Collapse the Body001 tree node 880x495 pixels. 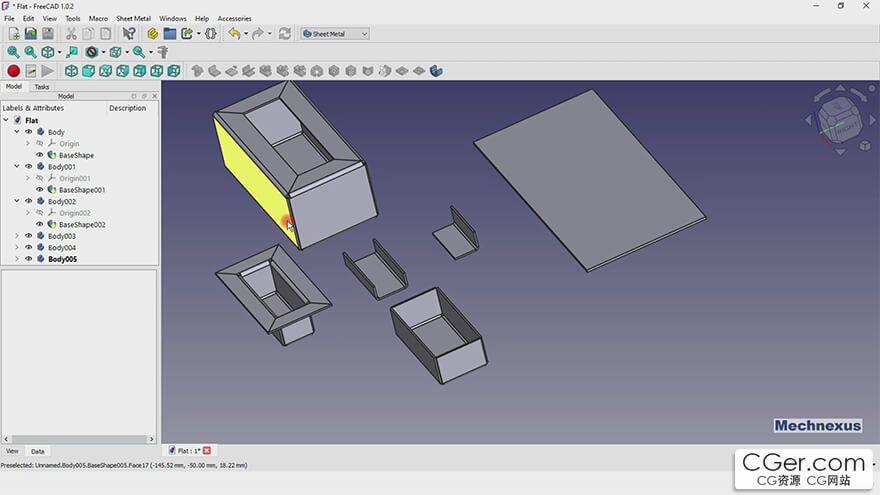coord(17,167)
